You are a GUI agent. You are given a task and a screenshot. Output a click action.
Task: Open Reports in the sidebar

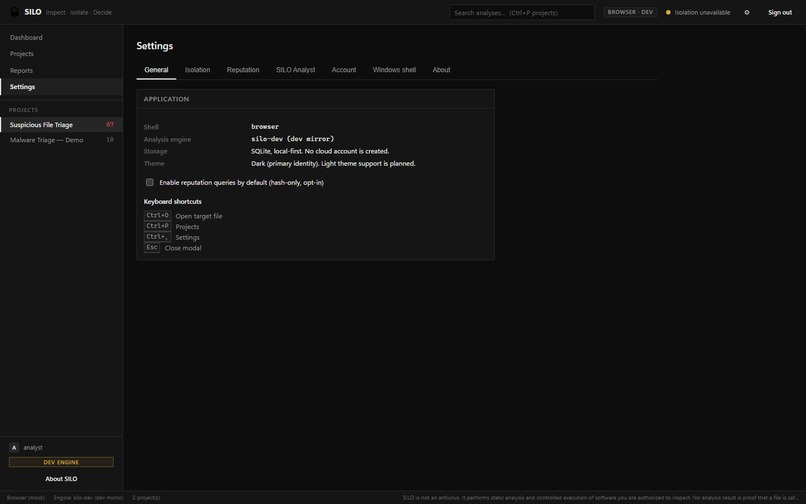(x=61, y=70)
